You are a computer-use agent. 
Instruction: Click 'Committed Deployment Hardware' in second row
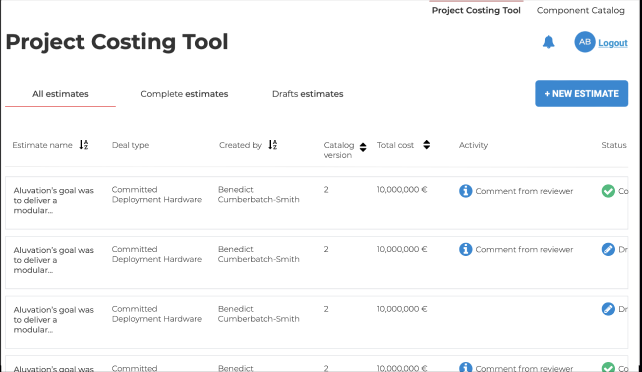(x=157, y=254)
